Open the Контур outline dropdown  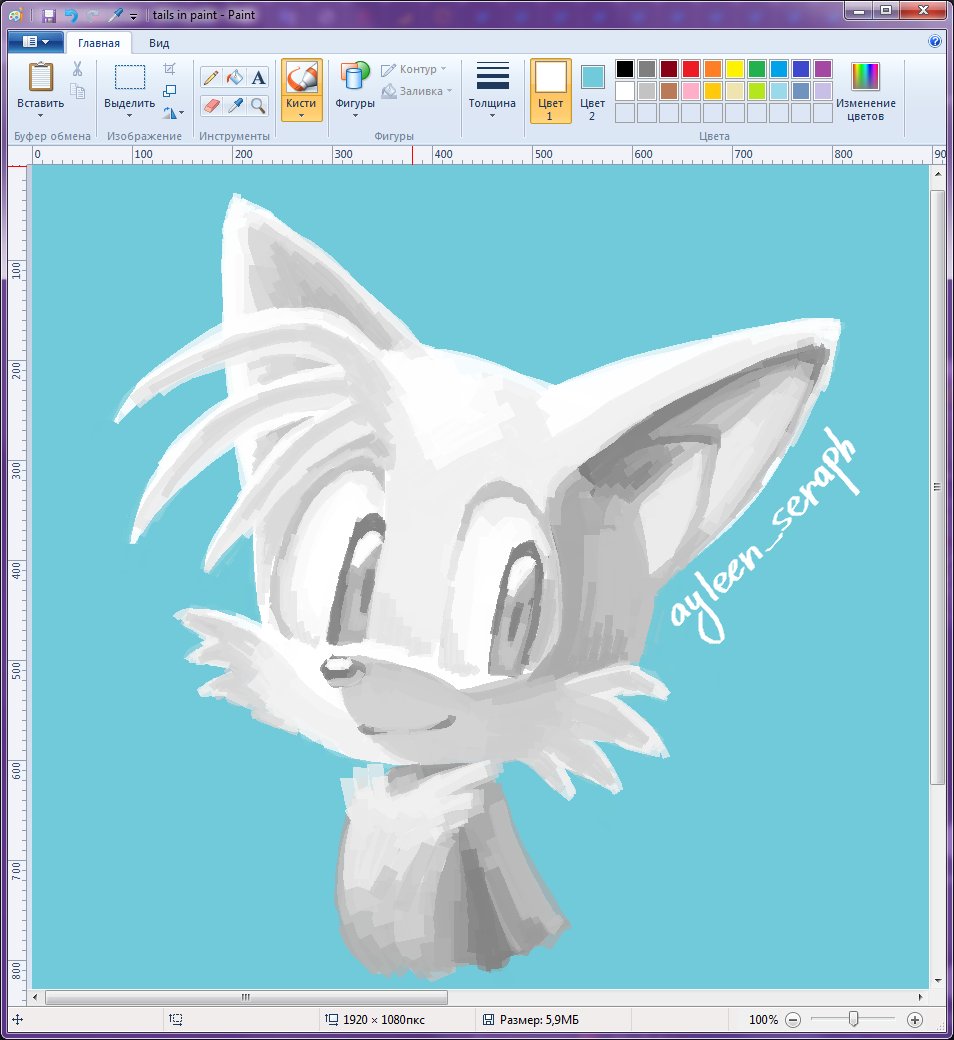point(413,69)
